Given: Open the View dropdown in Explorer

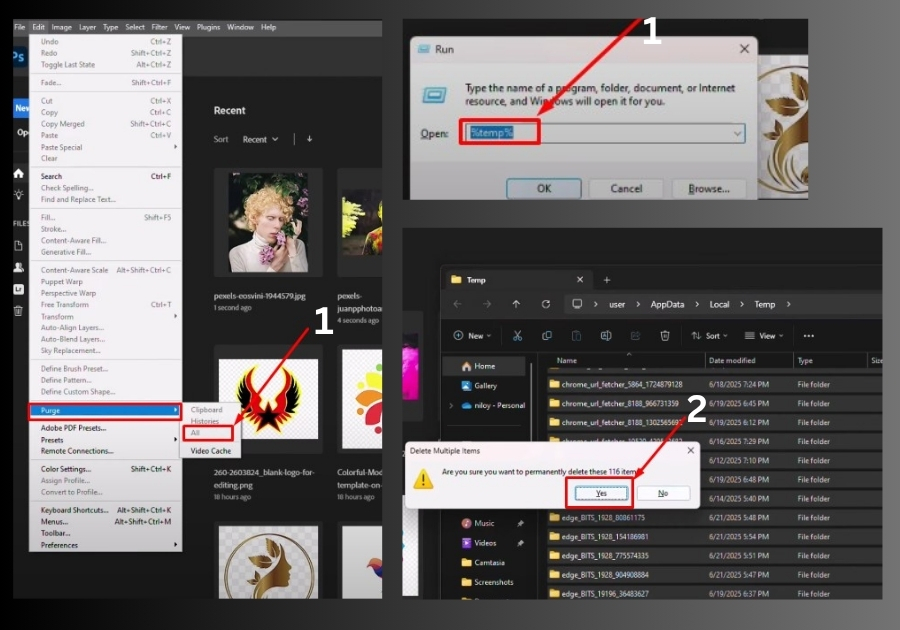Looking at the screenshot, I should coord(764,336).
